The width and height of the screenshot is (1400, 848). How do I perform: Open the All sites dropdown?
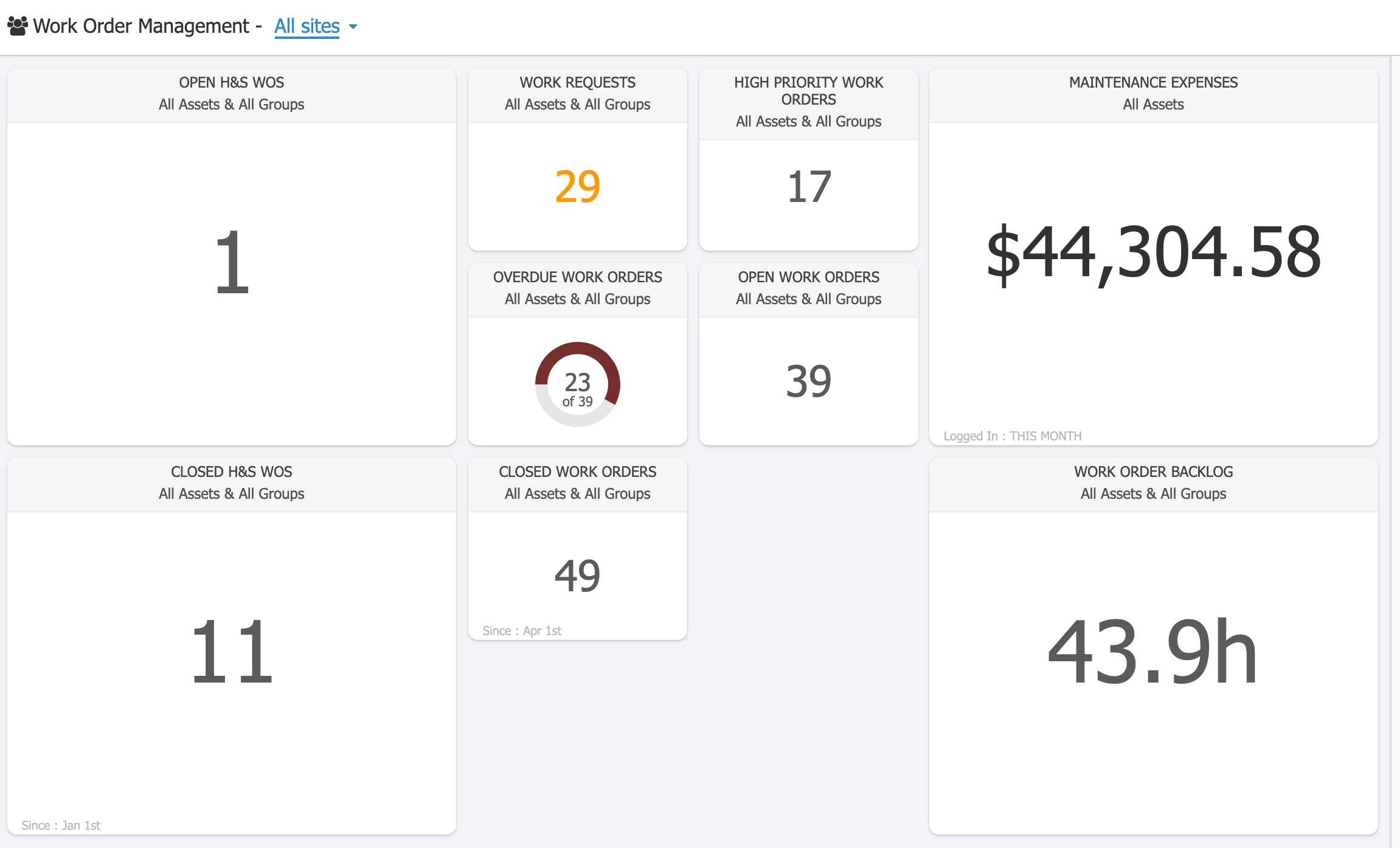pos(307,26)
